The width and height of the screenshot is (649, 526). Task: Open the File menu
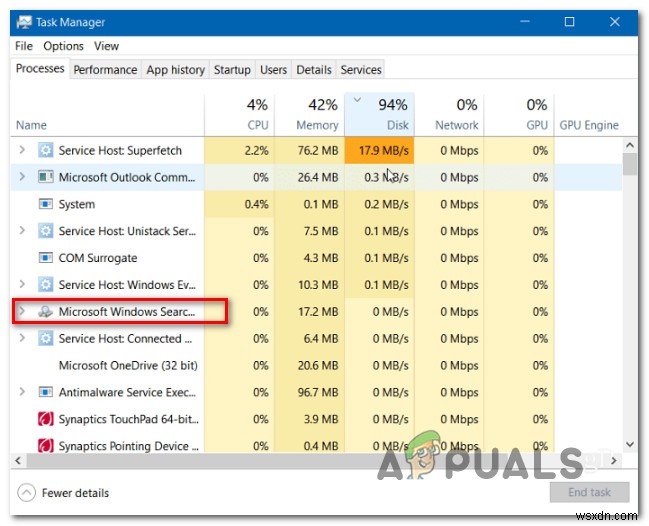point(24,46)
